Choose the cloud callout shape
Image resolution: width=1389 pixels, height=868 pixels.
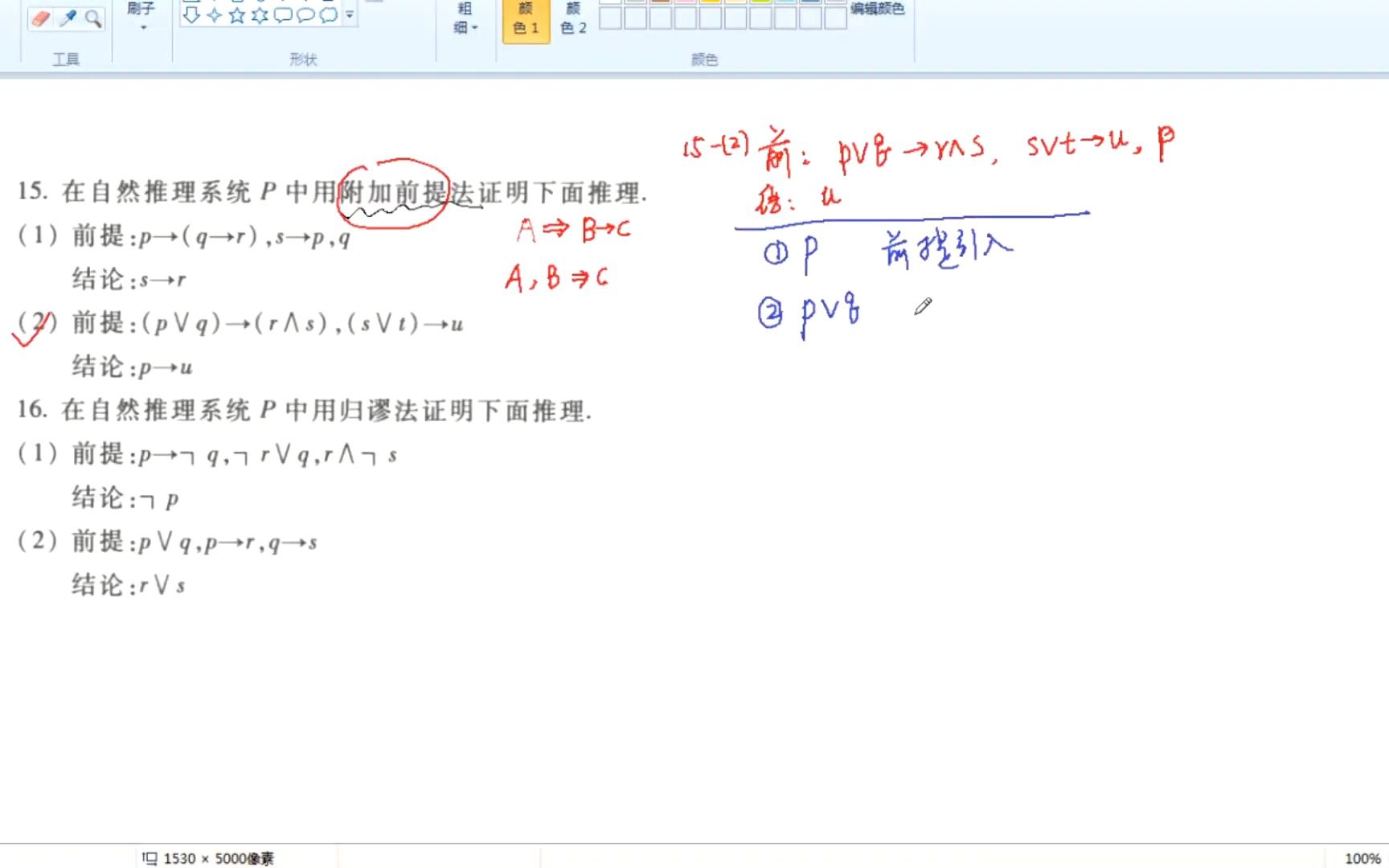pos(328,15)
